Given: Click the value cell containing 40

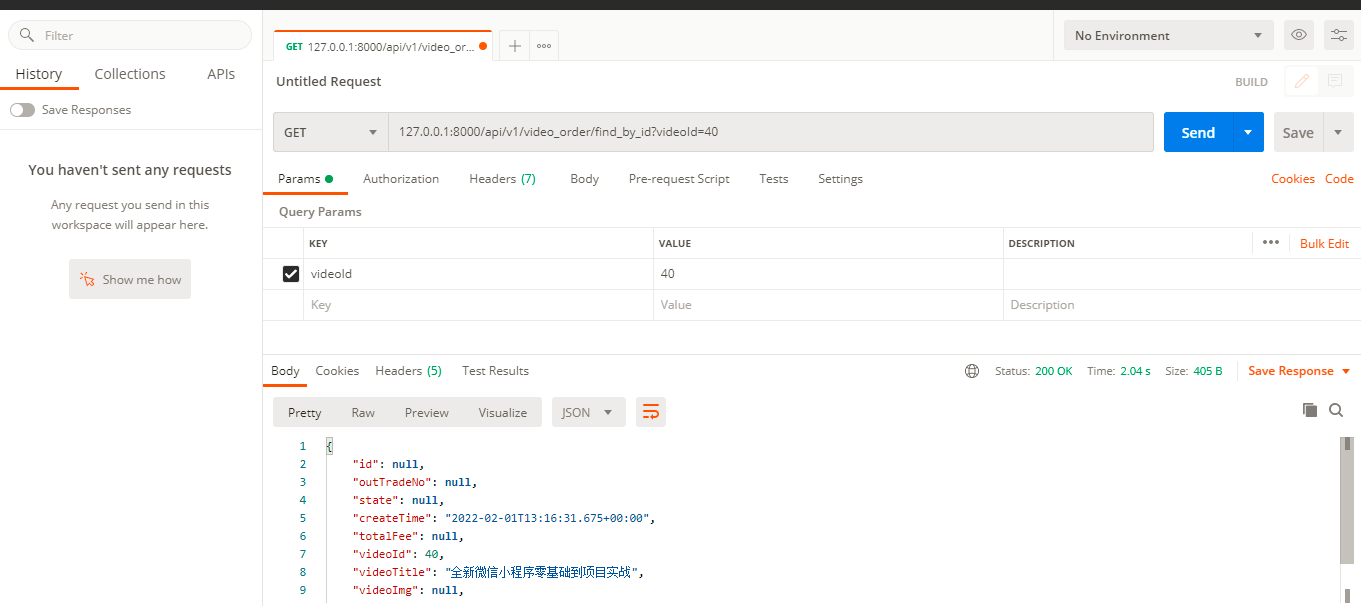Looking at the screenshot, I should click(x=828, y=274).
